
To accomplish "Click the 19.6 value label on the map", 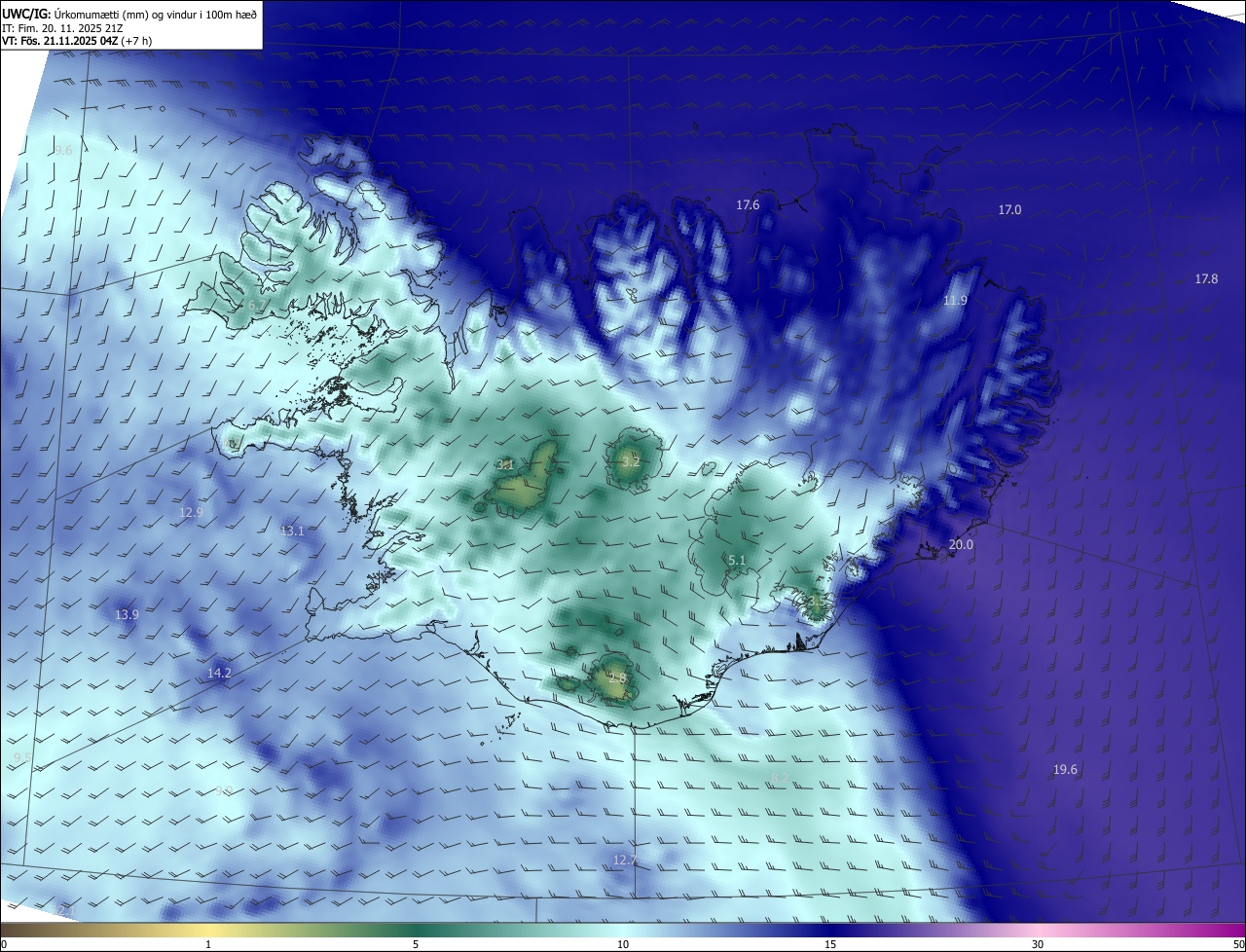I will [x=1065, y=769].
